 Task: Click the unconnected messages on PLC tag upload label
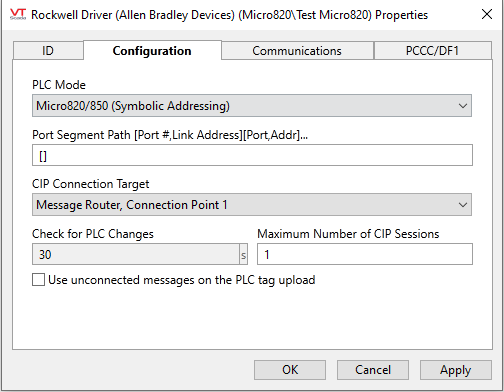(x=182, y=280)
